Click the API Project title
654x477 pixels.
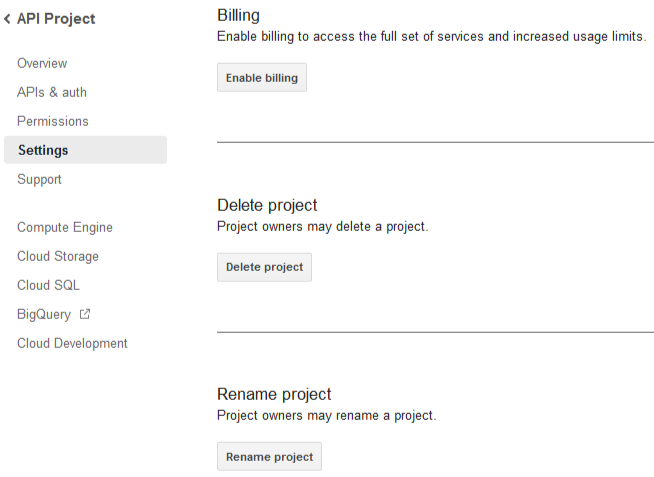[x=56, y=19]
